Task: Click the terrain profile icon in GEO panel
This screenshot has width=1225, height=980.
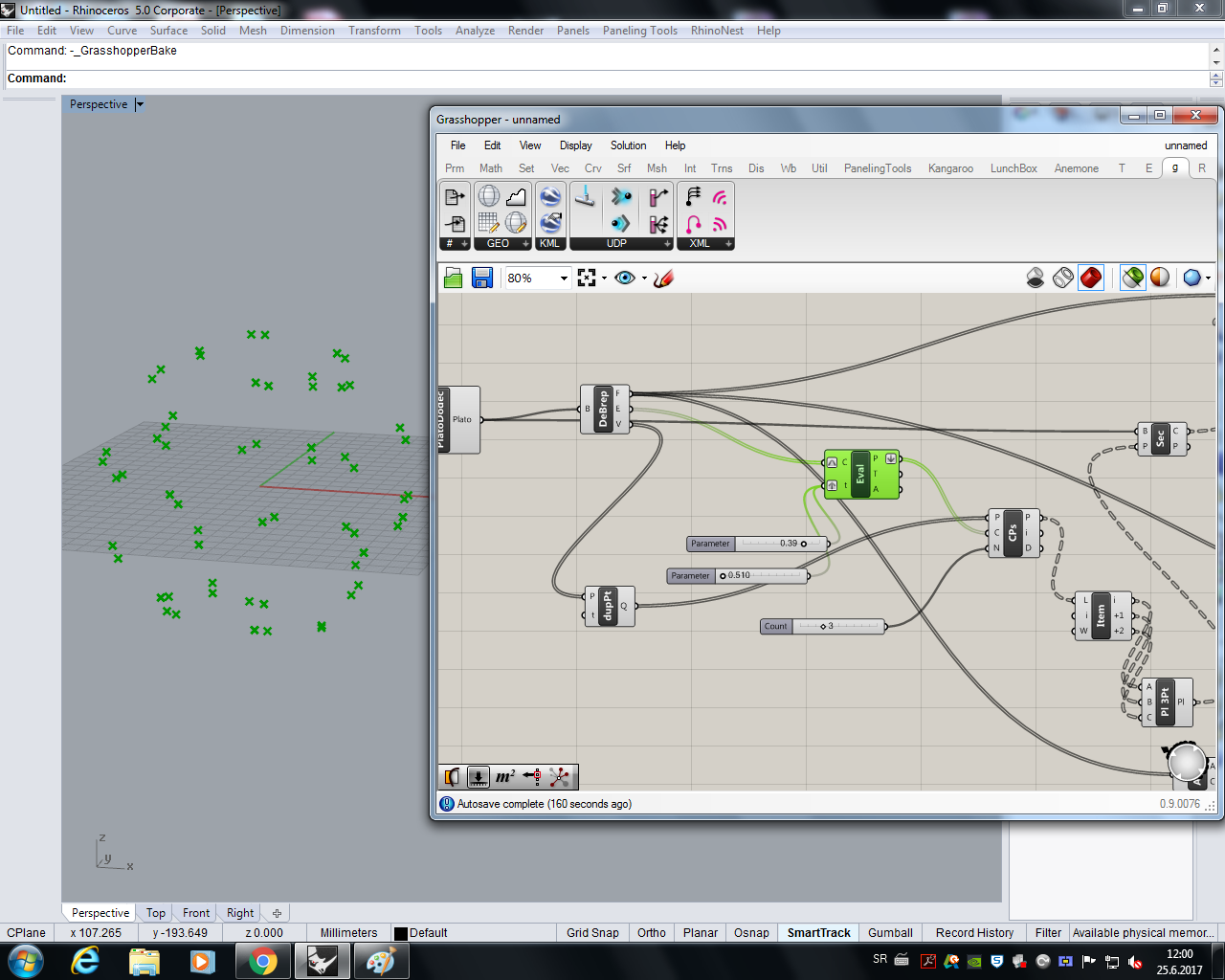Action: point(516,196)
